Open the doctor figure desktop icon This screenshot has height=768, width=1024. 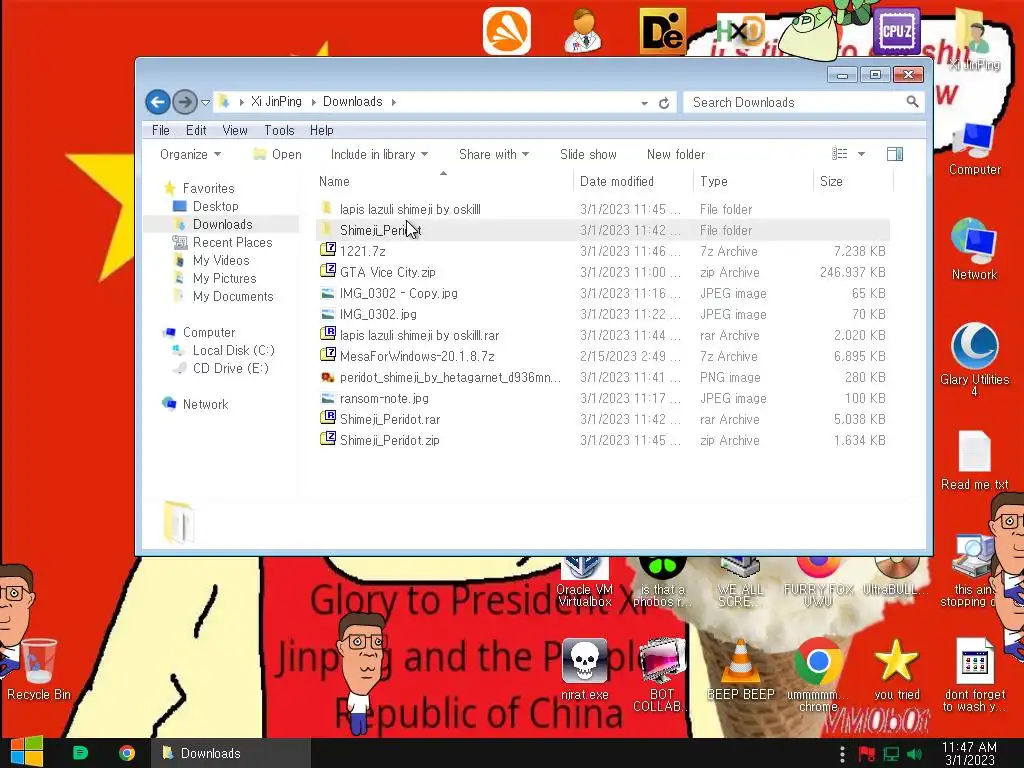tap(583, 31)
